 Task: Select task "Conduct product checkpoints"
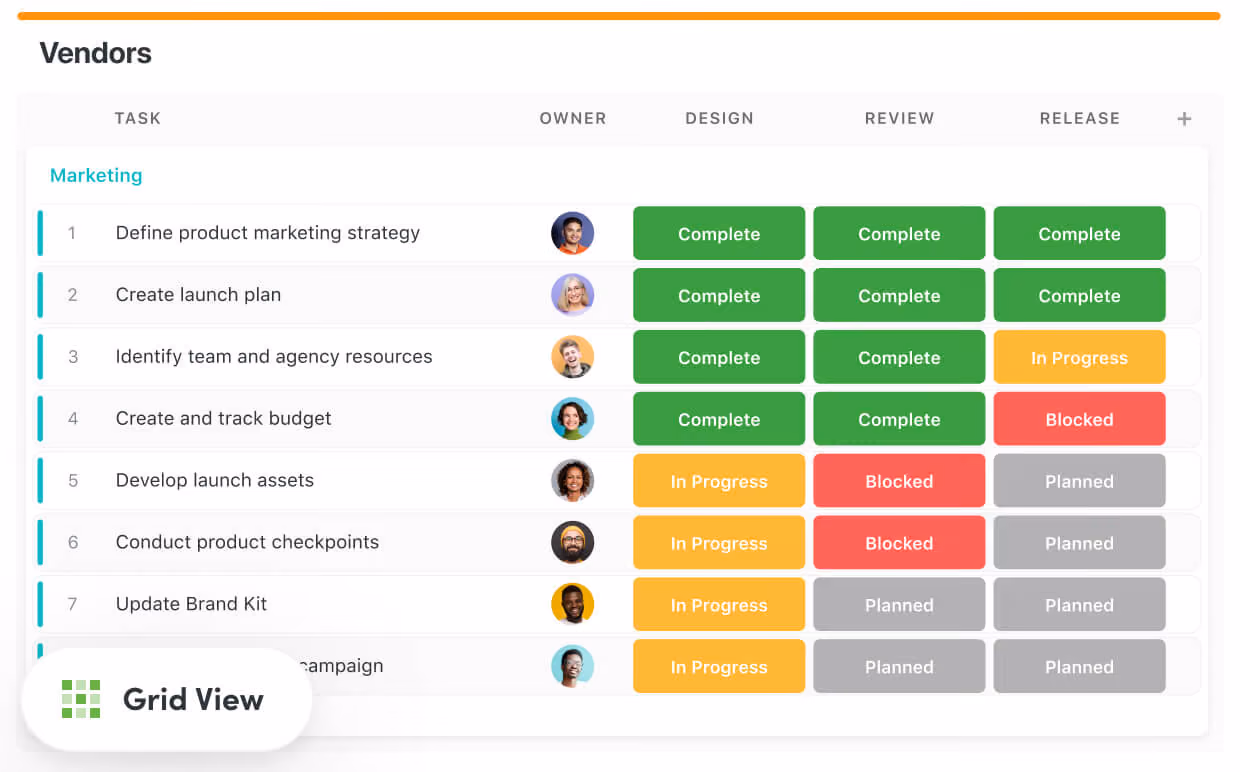click(247, 543)
